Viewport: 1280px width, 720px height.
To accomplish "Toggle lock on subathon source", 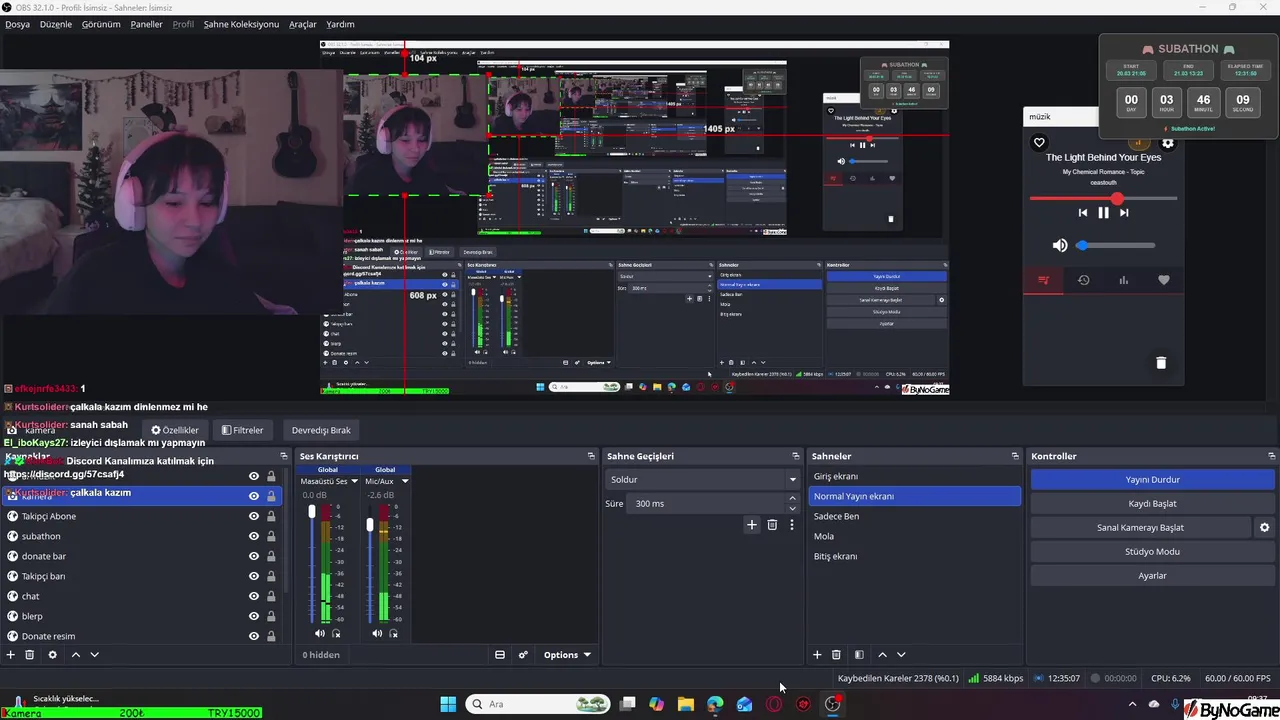I will pyautogui.click(x=271, y=536).
